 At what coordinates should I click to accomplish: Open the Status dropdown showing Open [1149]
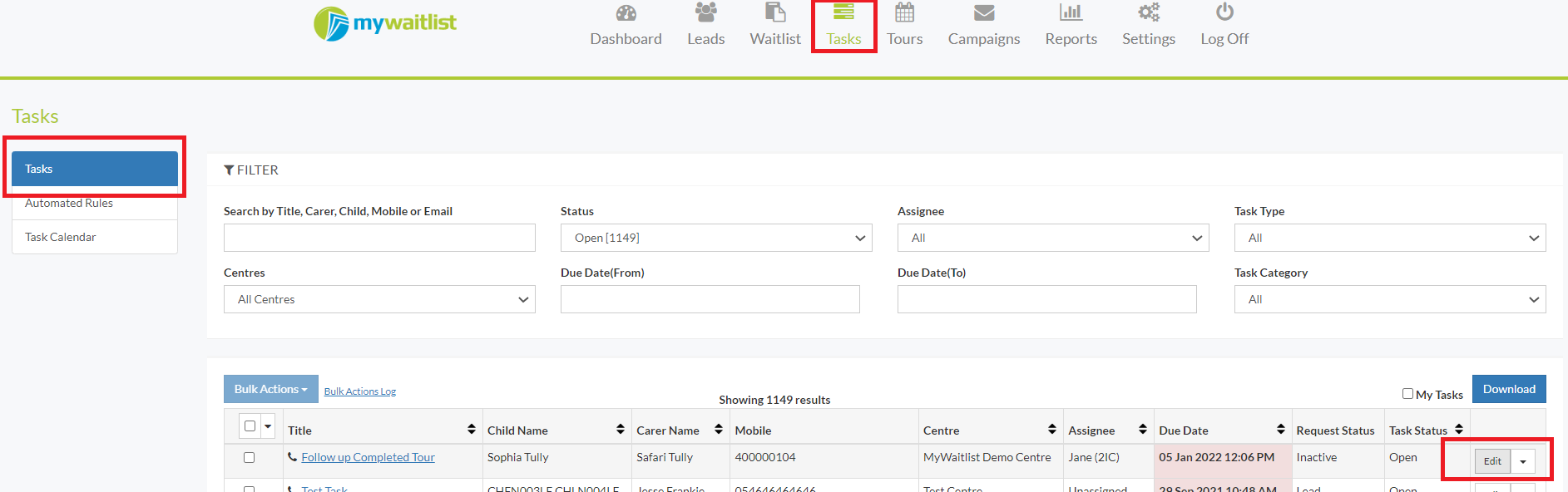click(x=716, y=238)
